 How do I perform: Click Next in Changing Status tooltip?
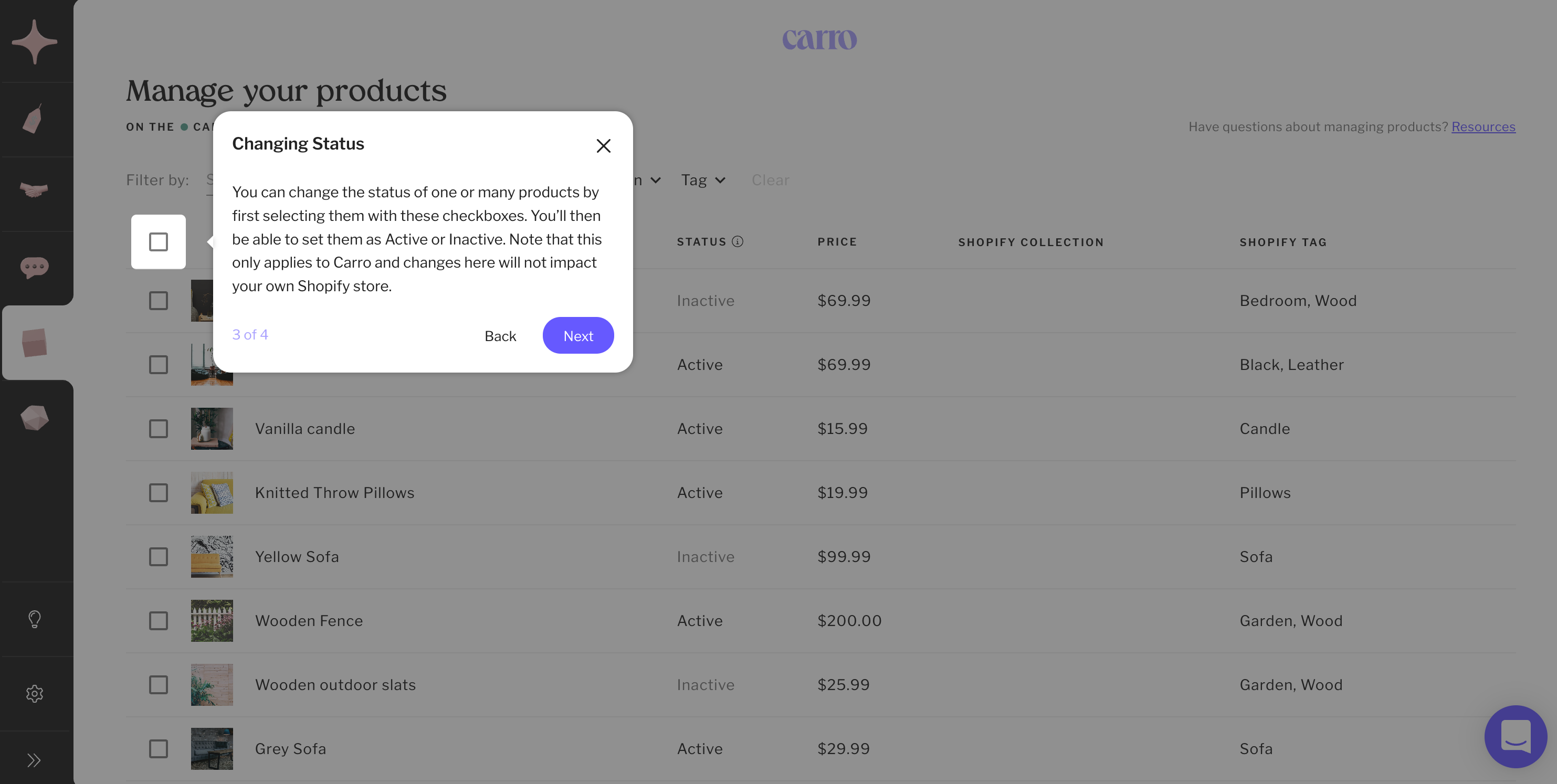[x=578, y=336]
